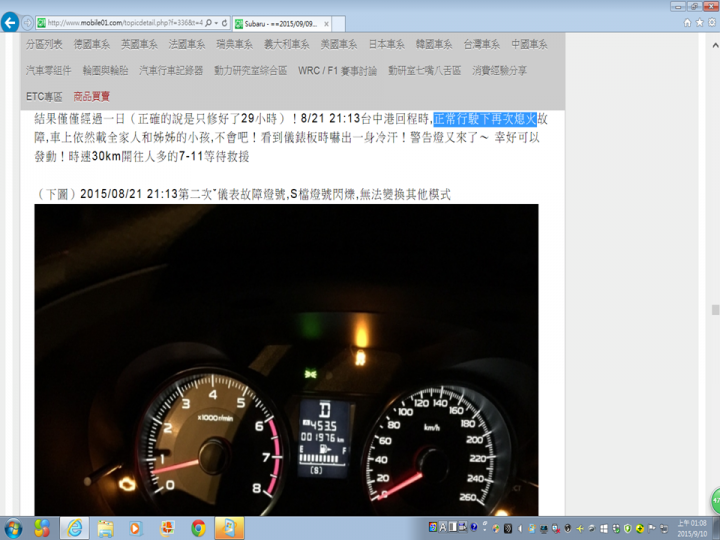Viewport: 720px width, 540px height.
Task: Click the Internet Explorer home icon
Action: 687,22
